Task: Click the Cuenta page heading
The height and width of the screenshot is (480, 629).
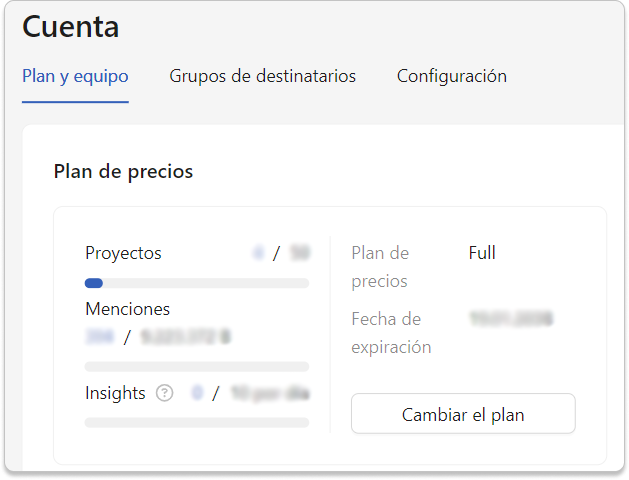Action: tap(71, 27)
